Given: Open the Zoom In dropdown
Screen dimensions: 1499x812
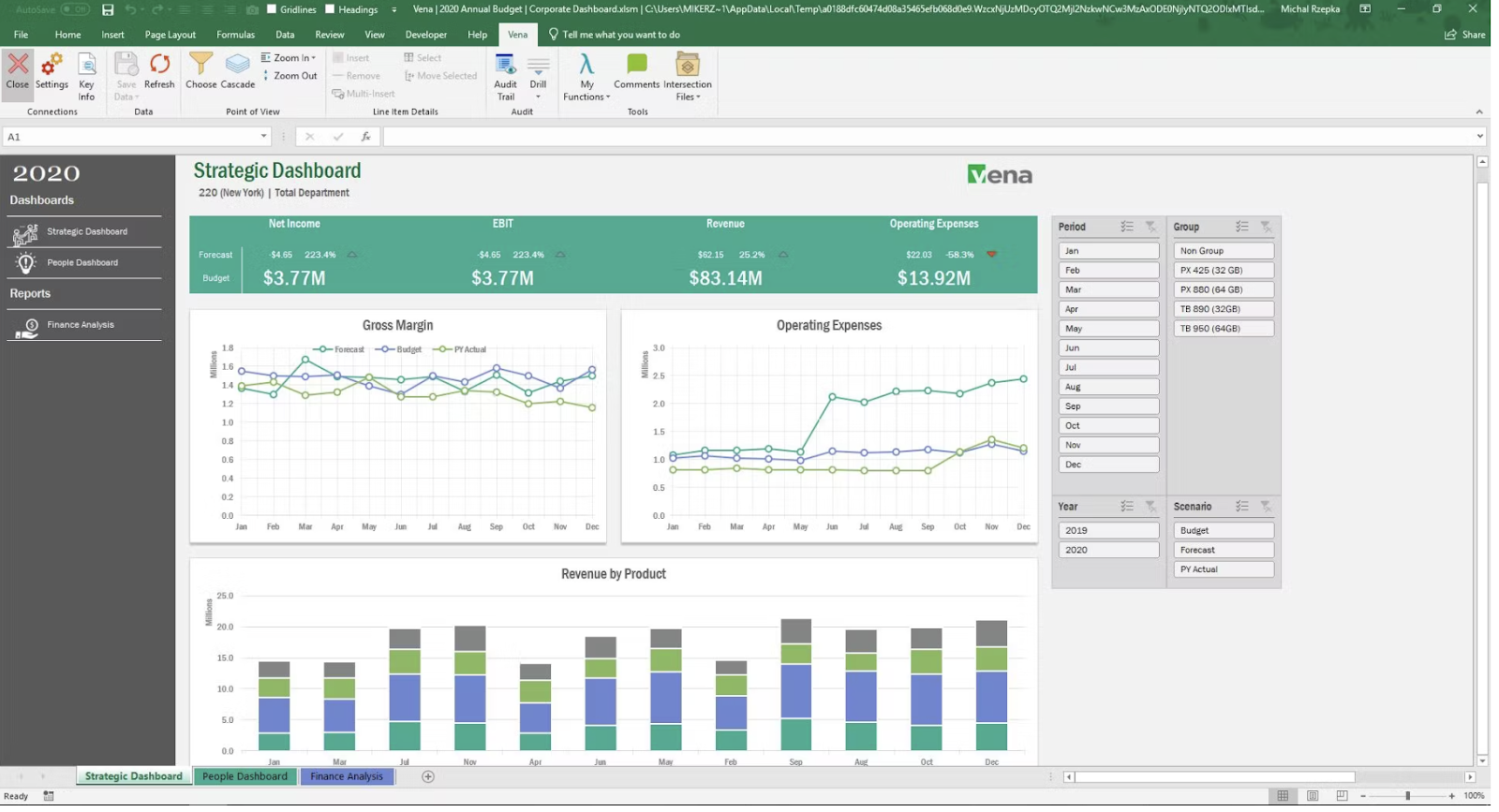Looking at the screenshot, I should (x=289, y=58).
